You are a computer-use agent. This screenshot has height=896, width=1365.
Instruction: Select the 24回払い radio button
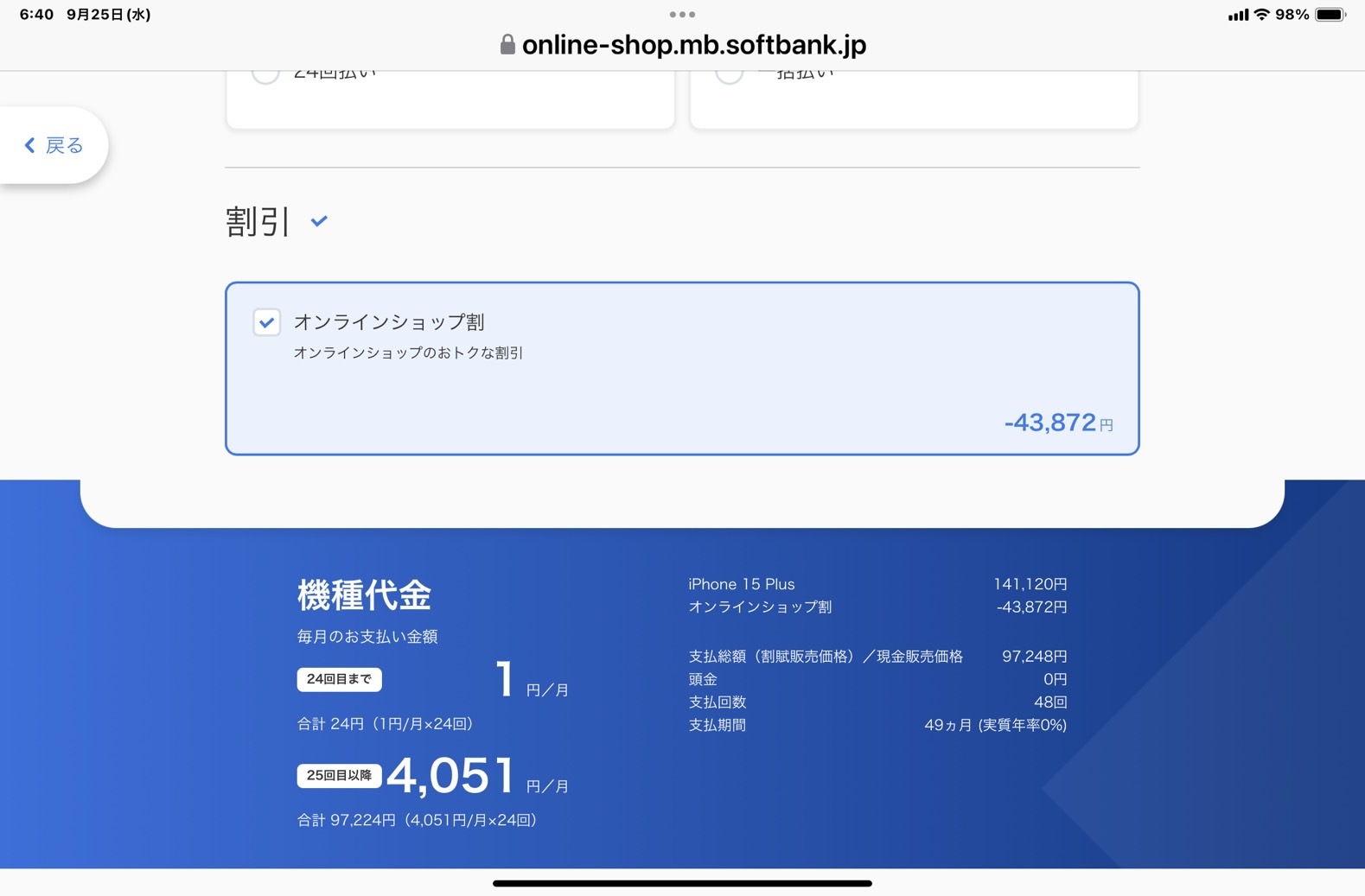click(x=265, y=73)
